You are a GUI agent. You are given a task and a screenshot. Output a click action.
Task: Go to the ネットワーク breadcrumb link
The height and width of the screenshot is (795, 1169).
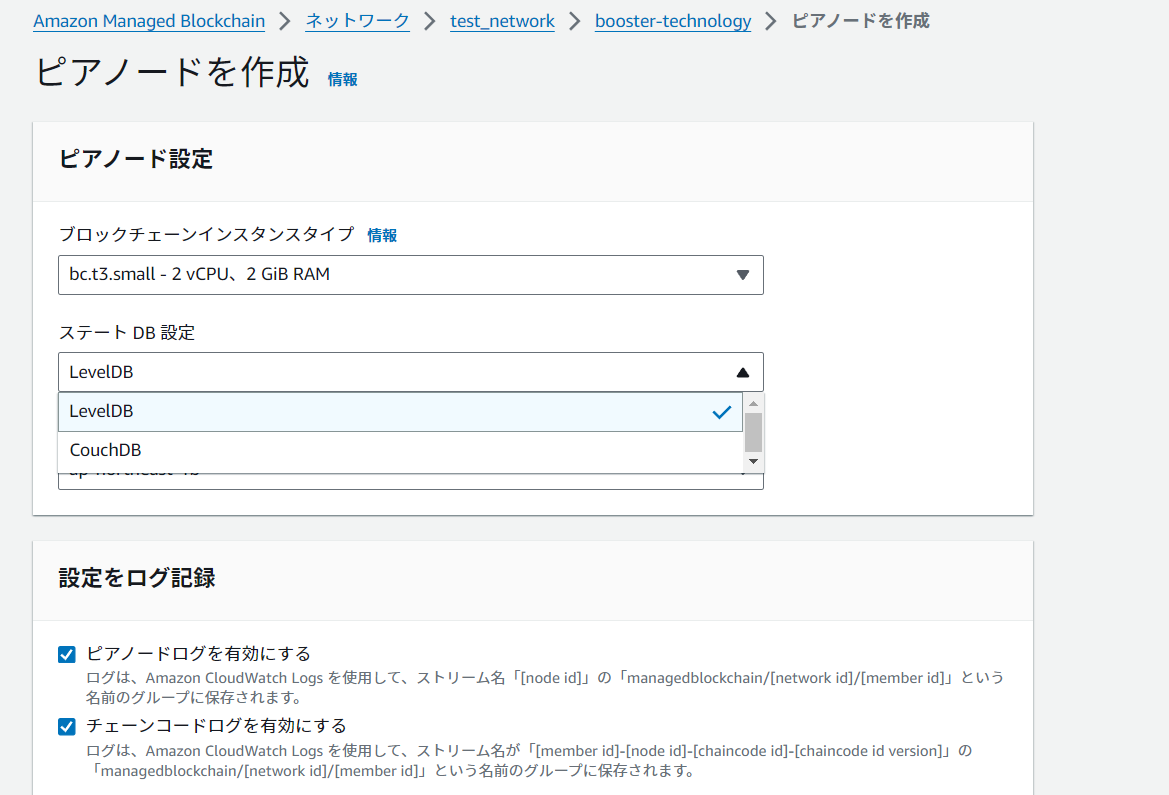pyautogui.click(x=358, y=21)
